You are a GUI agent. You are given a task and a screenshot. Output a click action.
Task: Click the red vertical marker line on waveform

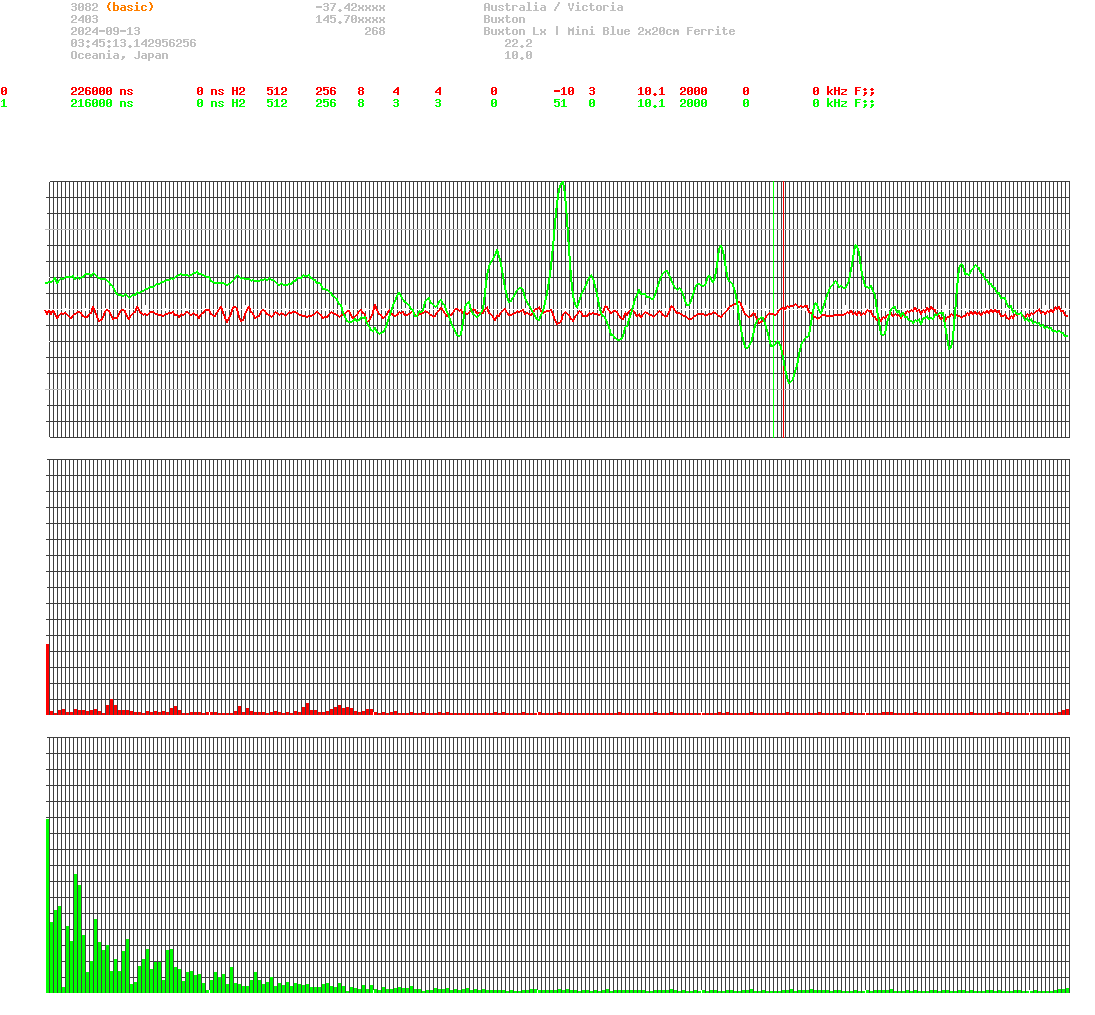(784, 309)
